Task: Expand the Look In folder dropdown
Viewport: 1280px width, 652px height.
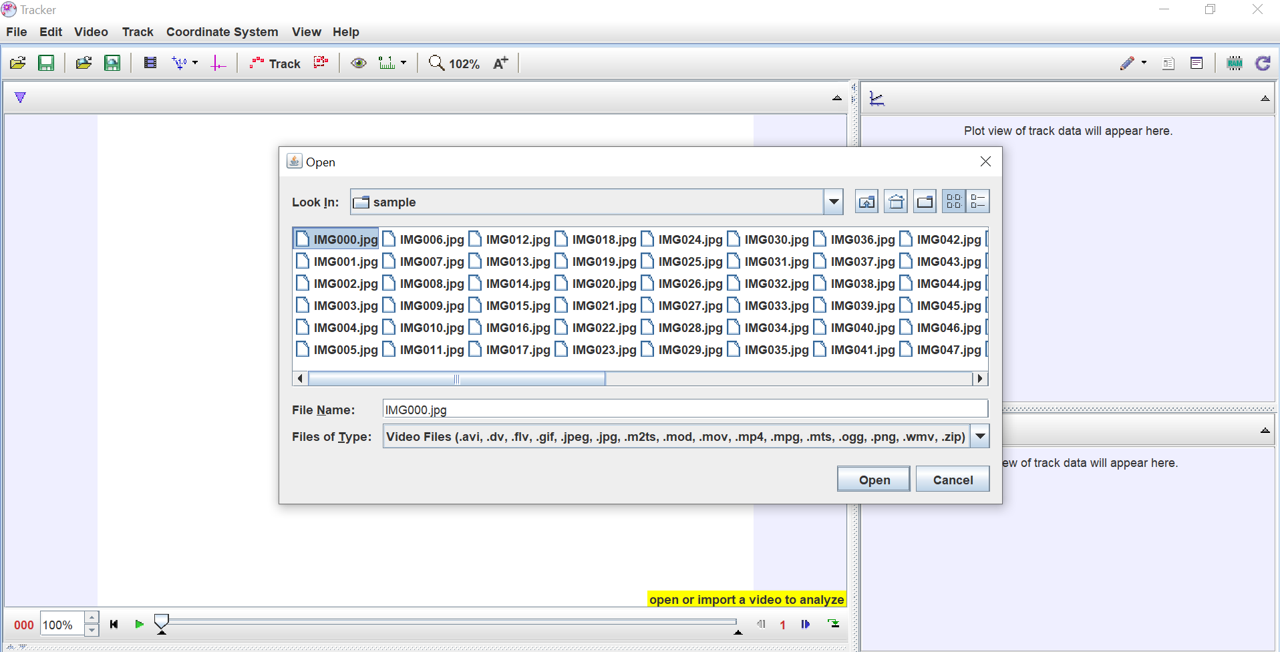Action: pos(833,202)
